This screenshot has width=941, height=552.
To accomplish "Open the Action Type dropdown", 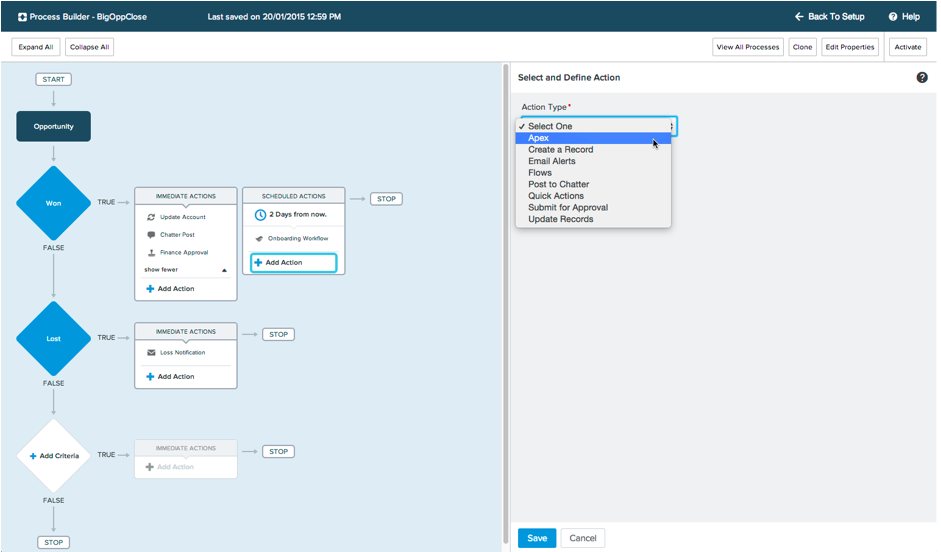I will click(596, 126).
